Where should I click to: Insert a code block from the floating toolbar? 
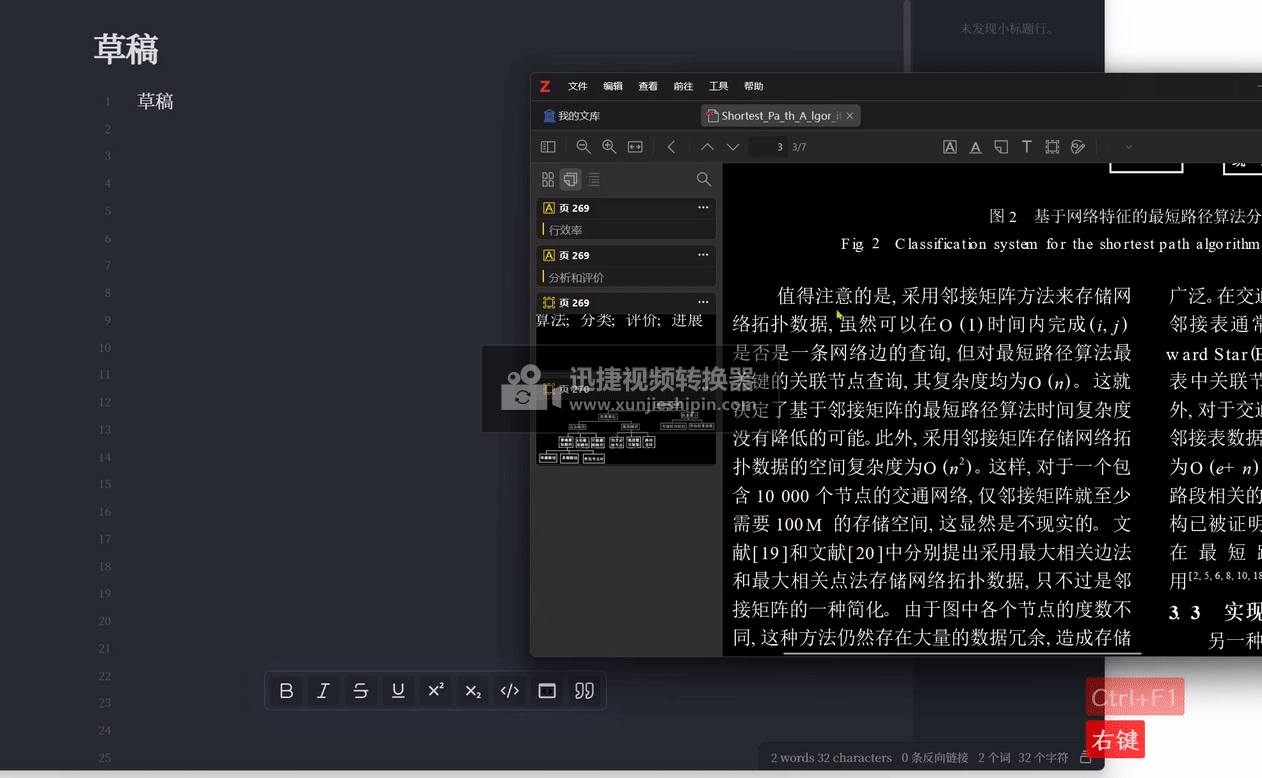pyautogui.click(x=547, y=691)
